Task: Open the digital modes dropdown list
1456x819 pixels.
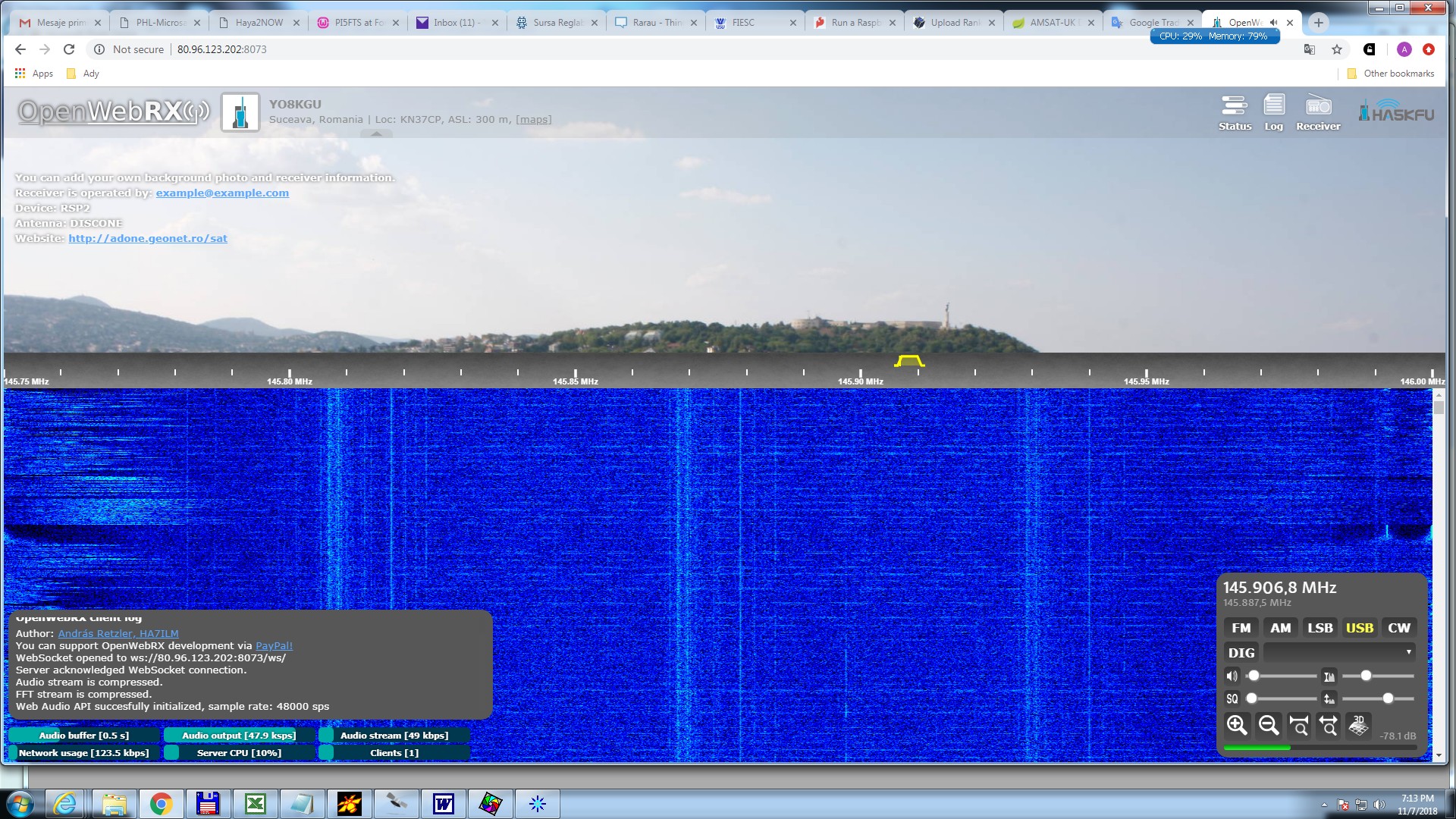Action: click(1338, 652)
